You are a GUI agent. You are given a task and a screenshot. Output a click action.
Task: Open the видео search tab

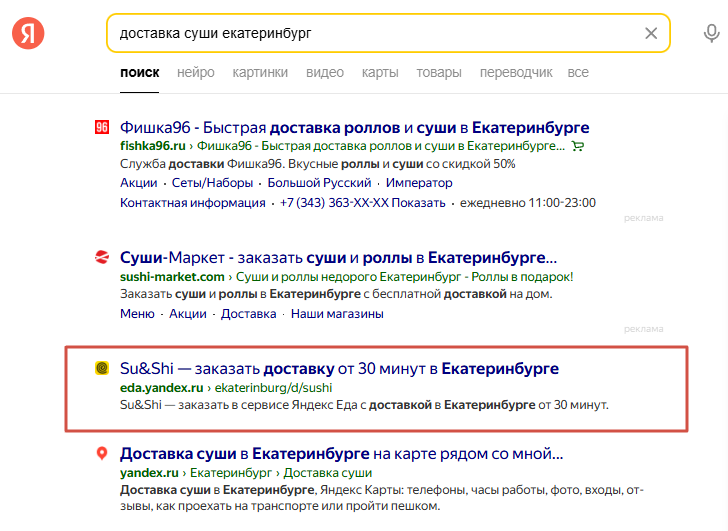click(x=325, y=72)
